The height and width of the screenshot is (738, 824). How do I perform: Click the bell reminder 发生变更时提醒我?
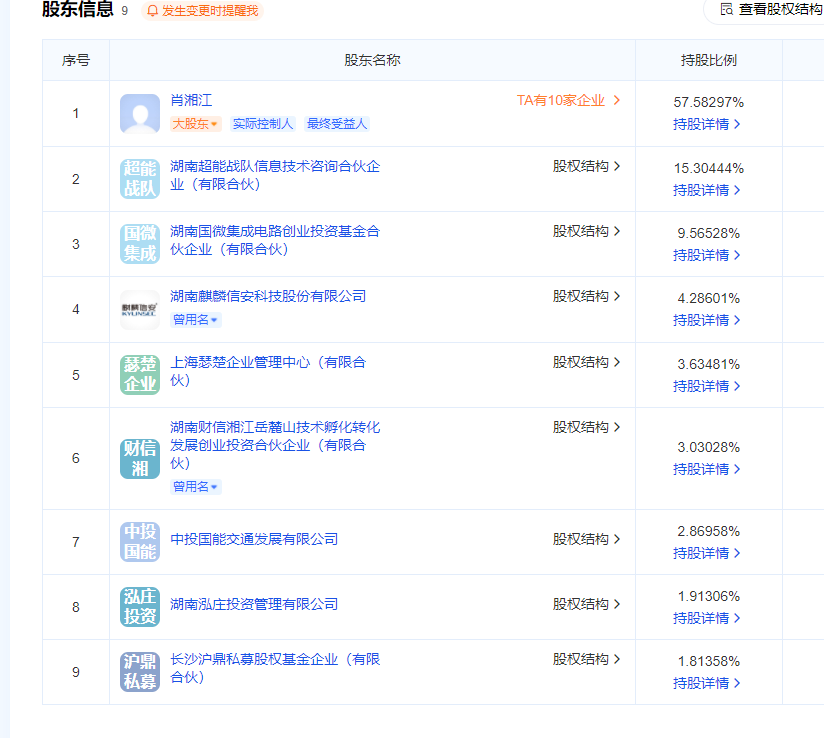[x=202, y=11]
